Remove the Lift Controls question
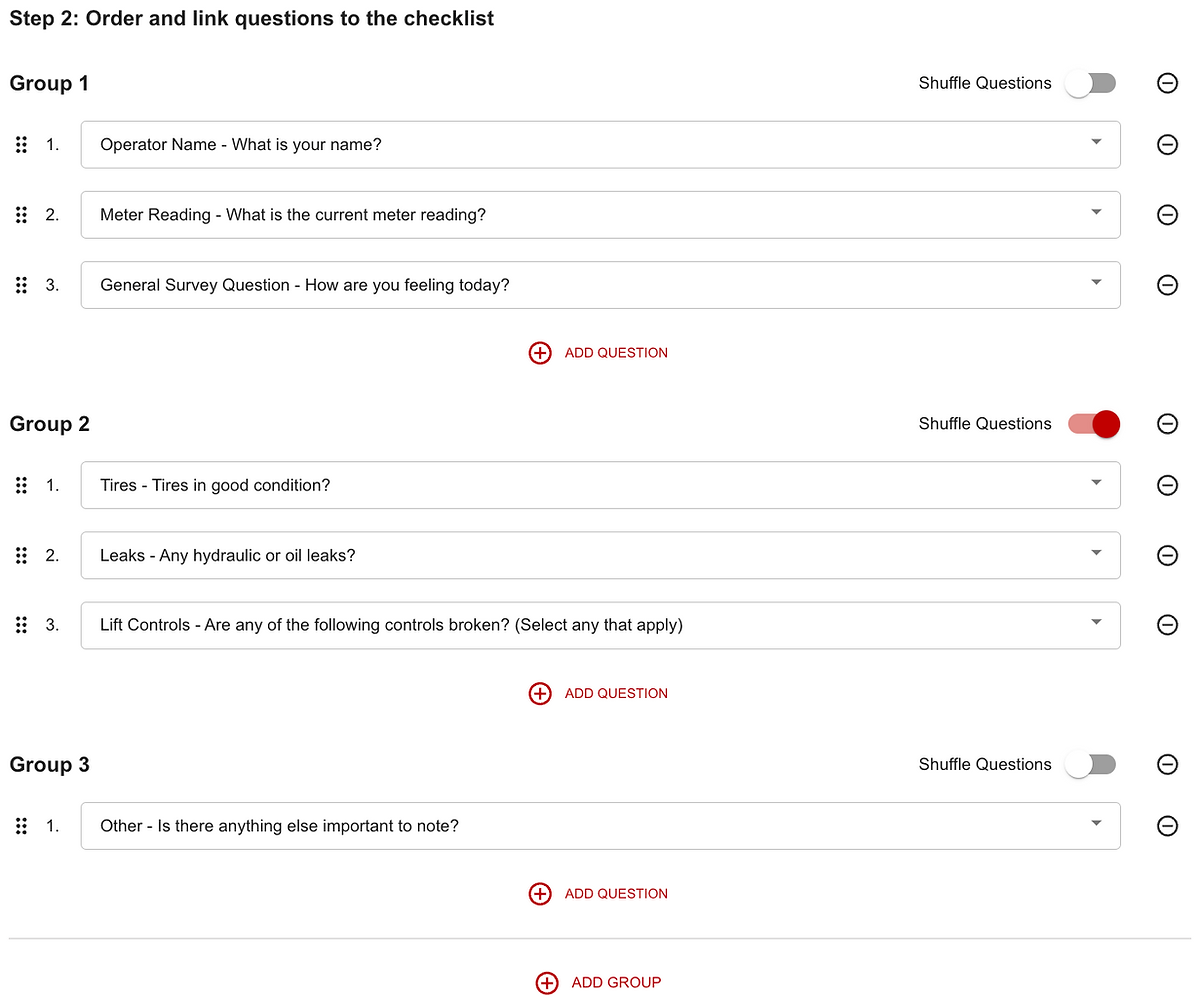Screen dimensions: 1200x1004 click(x=1166, y=625)
